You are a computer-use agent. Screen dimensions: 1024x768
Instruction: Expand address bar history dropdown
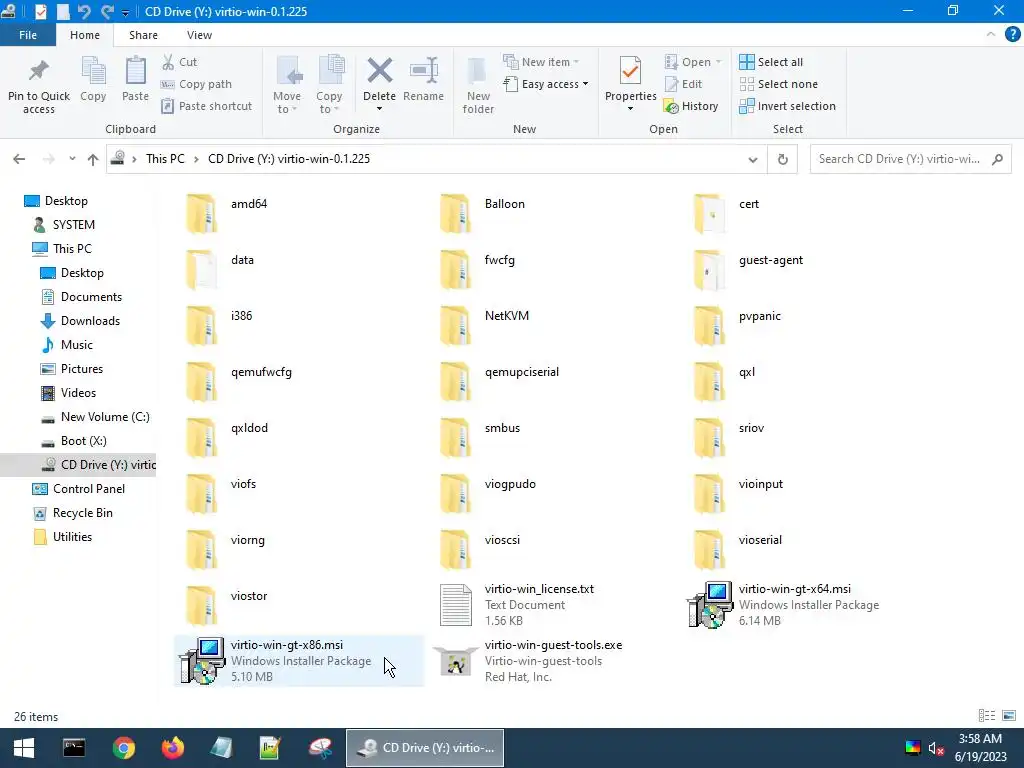(x=752, y=159)
